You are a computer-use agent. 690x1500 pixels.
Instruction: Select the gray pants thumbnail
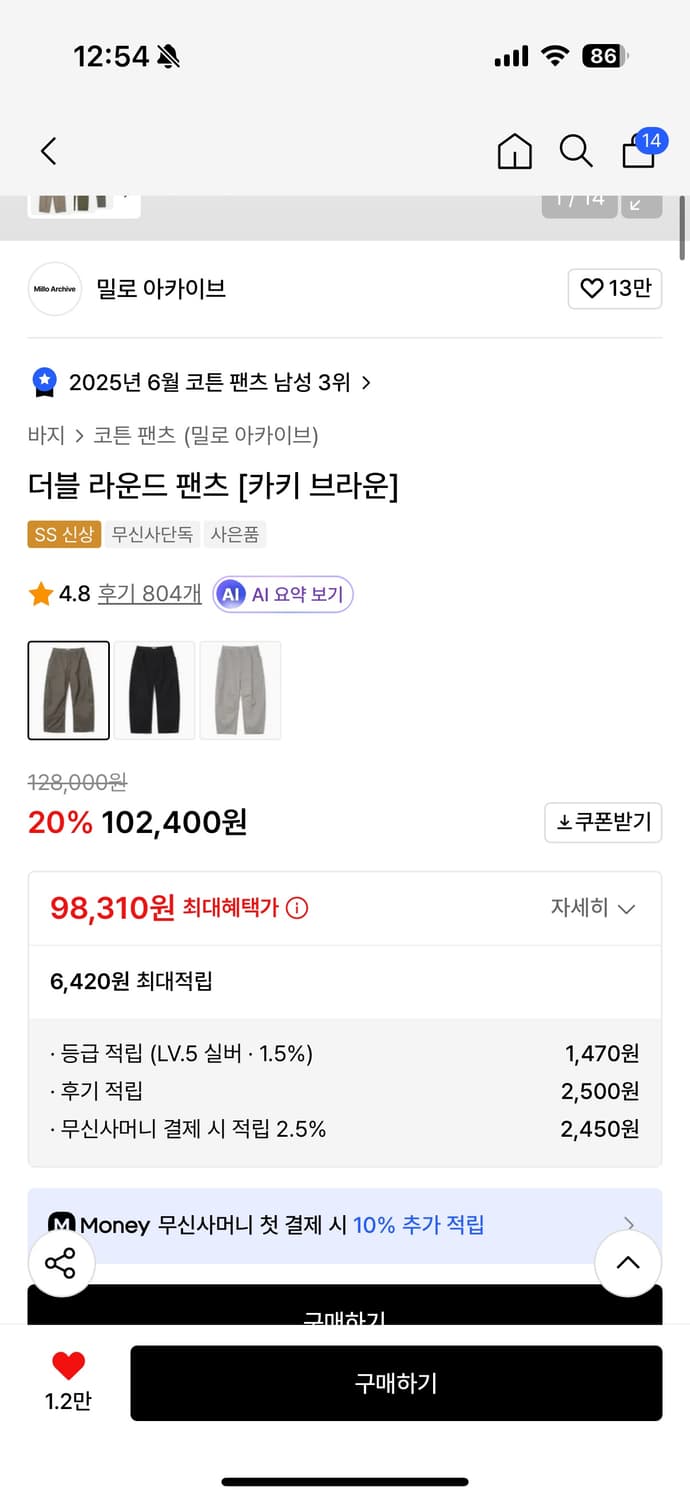[x=240, y=690]
